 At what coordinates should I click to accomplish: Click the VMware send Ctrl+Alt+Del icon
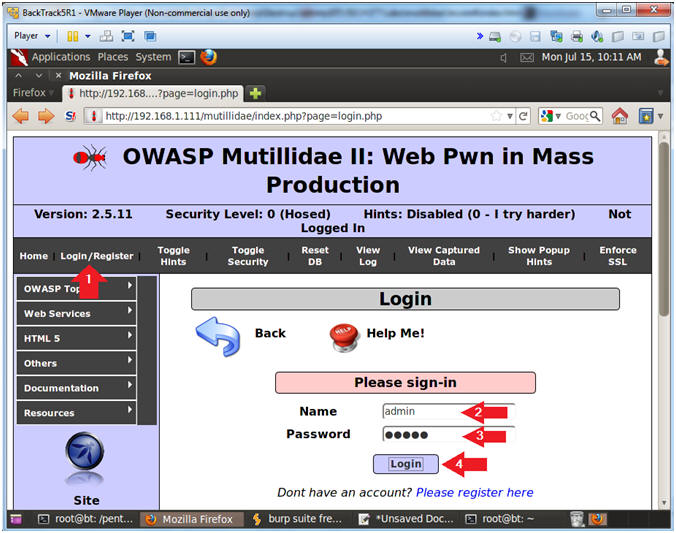pyautogui.click(x=106, y=36)
